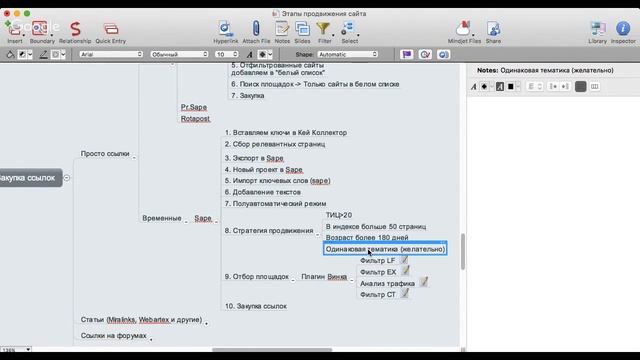Select topic 6. Добавление текстов
This screenshot has height=360, width=640.
[x=263, y=192]
